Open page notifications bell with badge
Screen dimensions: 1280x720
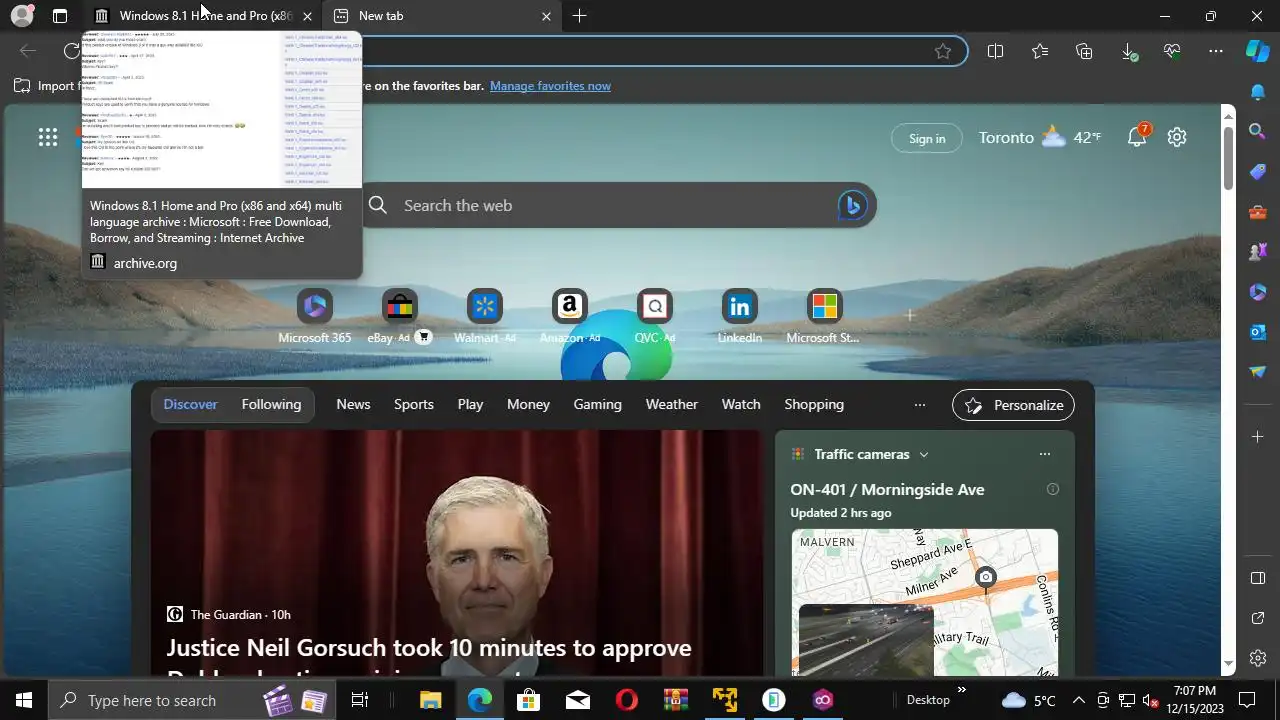(1138, 137)
